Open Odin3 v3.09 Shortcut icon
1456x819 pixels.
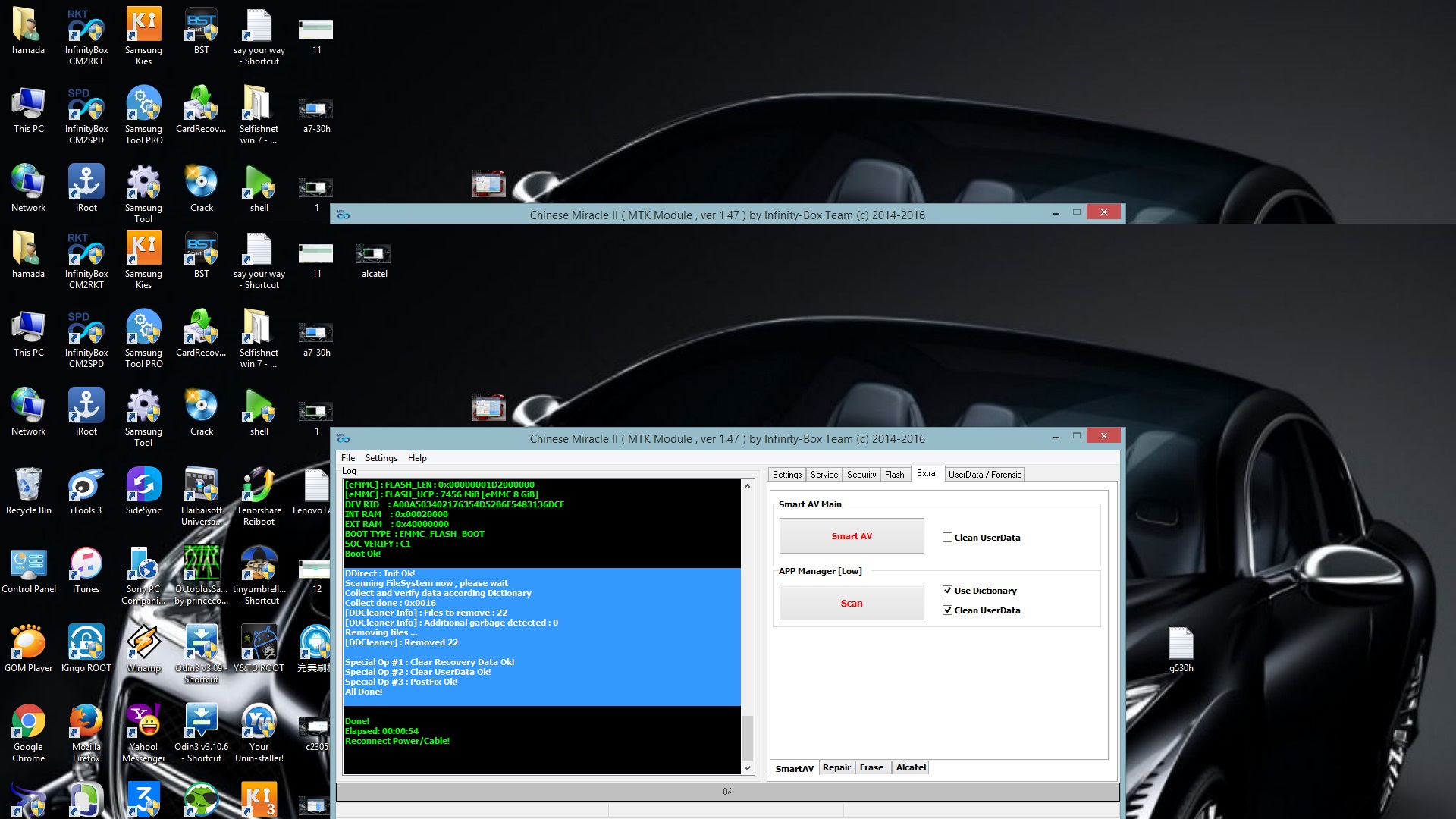tap(201, 654)
